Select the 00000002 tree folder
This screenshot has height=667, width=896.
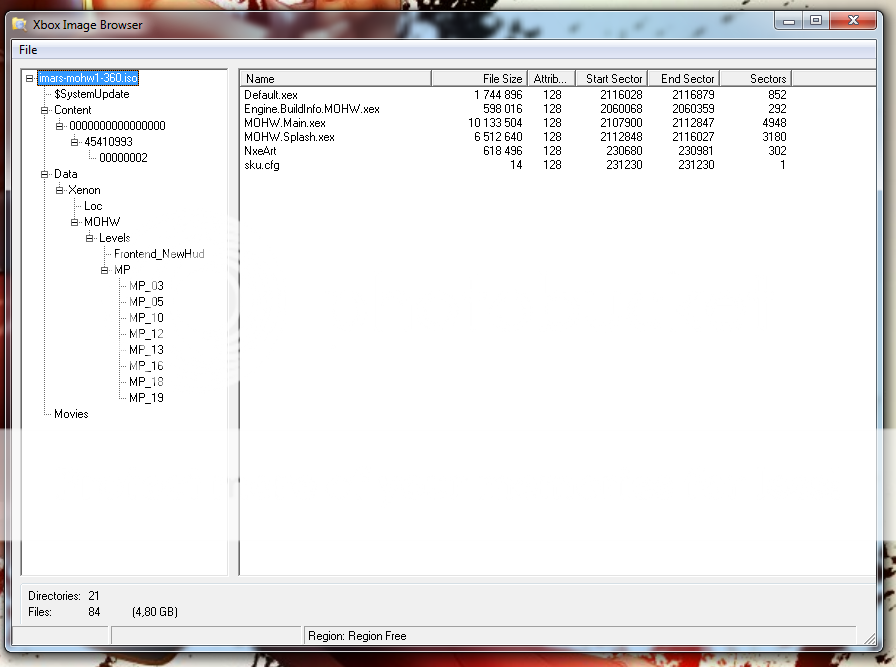pyautogui.click(x=123, y=158)
